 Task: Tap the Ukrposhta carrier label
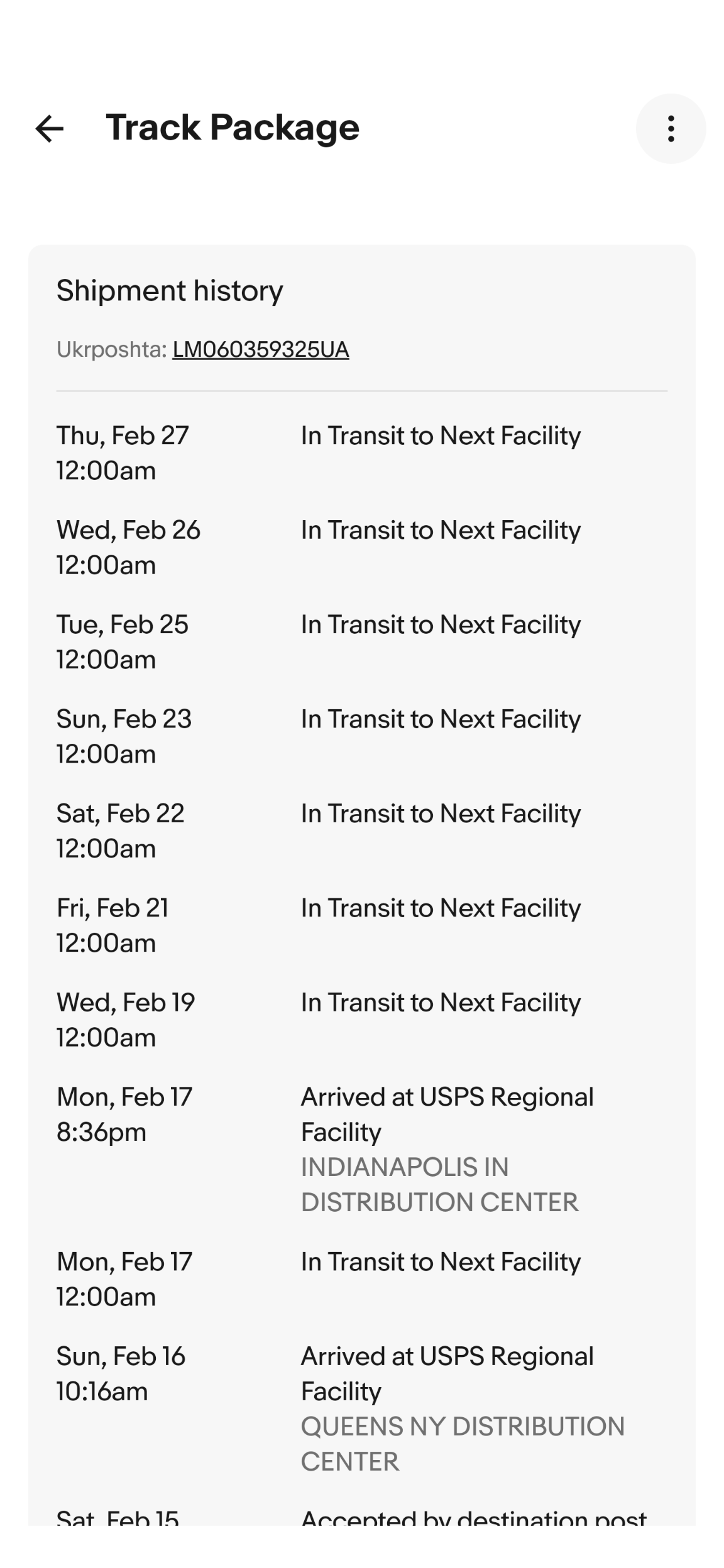pyautogui.click(x=111, y=349)
